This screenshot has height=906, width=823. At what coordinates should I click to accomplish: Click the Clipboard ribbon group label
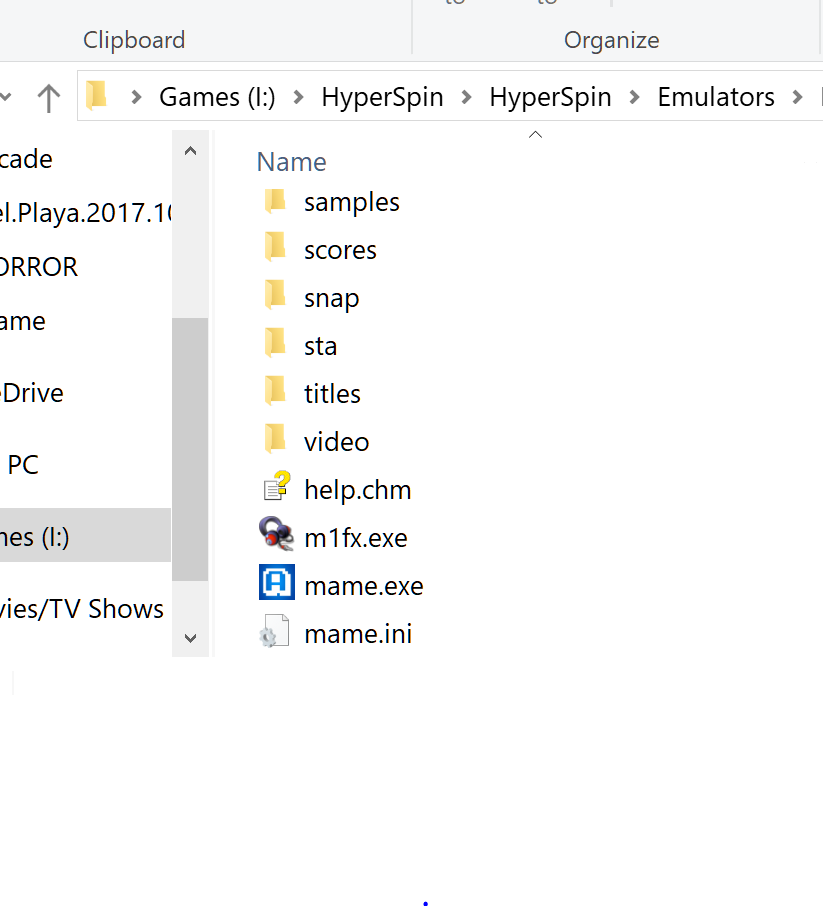coord(134,40)
